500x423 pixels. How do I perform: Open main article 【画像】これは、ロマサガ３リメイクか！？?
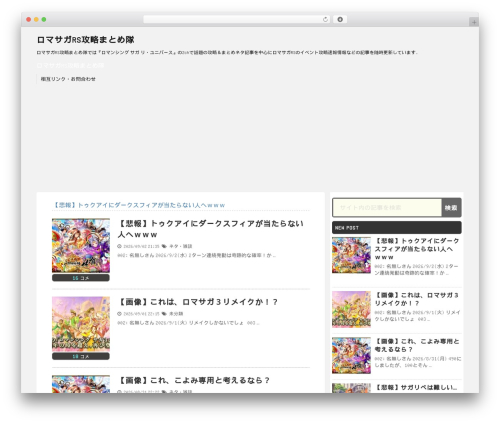(x=198, y=302)
